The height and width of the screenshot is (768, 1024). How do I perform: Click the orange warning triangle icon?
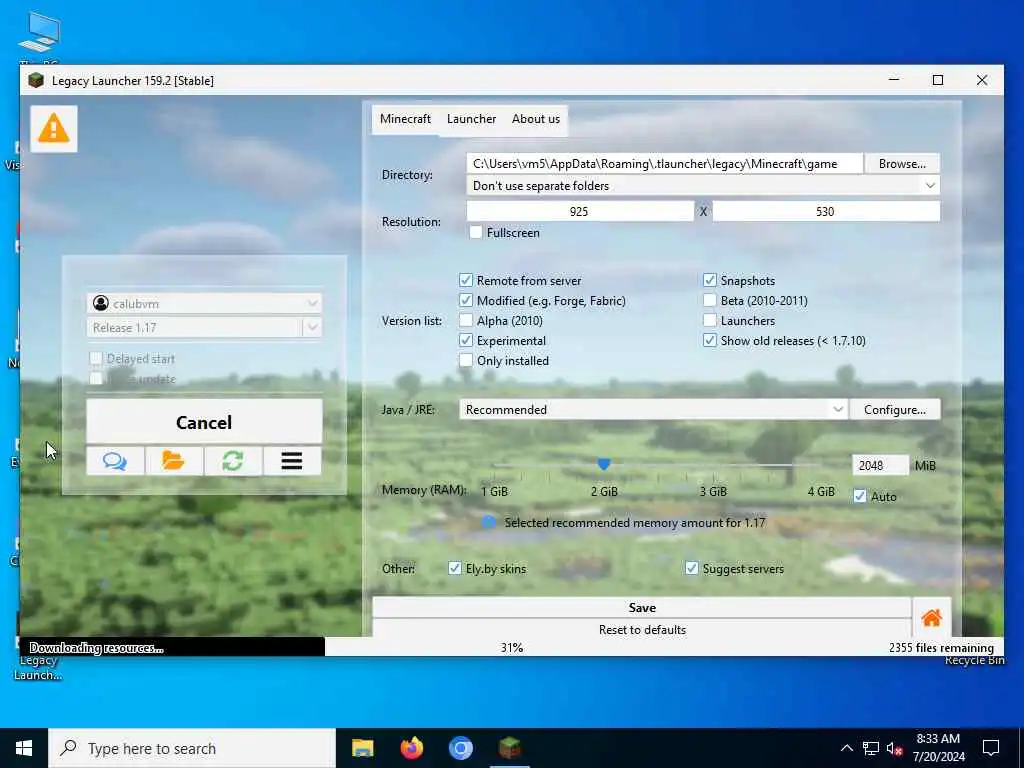click(54, 128)
